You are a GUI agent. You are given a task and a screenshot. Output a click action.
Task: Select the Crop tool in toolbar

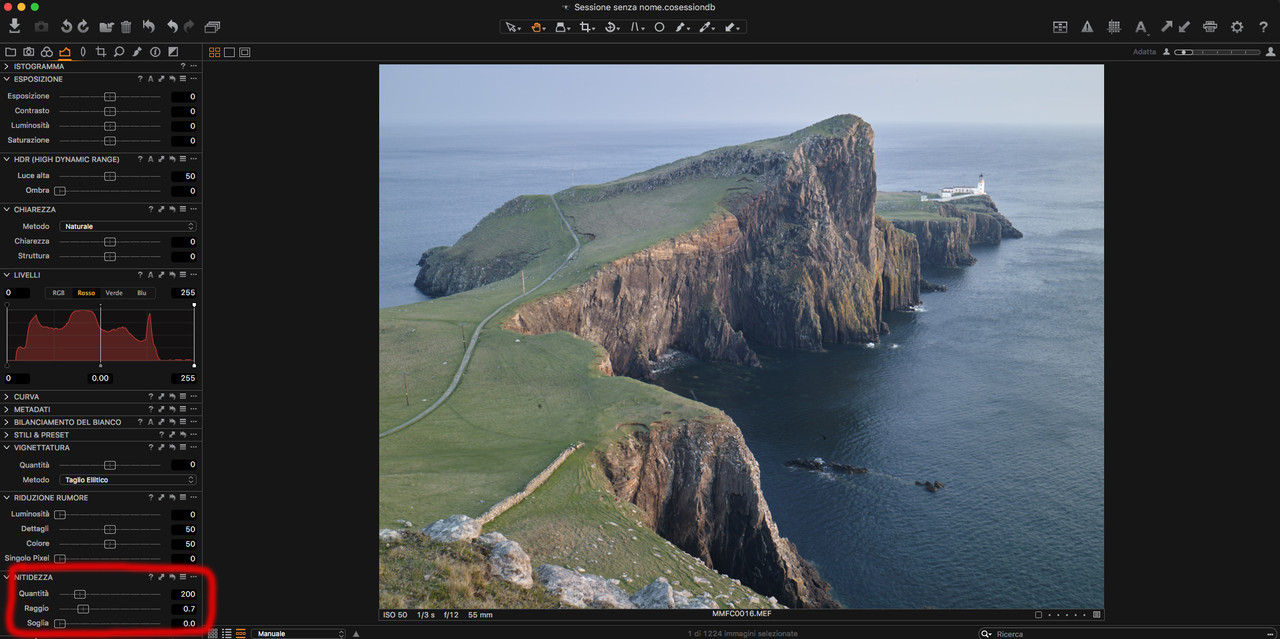(x=587, y=27)
